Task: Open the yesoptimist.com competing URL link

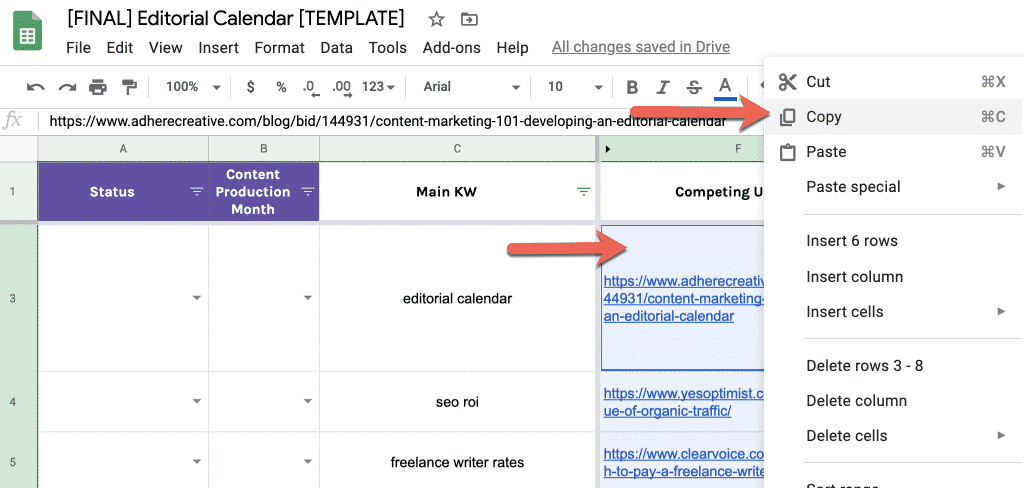Action: [x=683, y=402]
